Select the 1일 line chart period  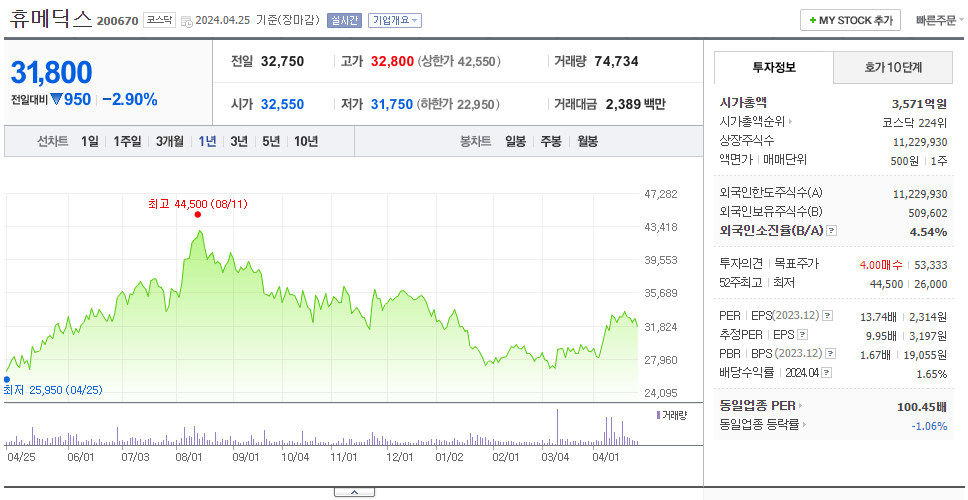tap(90, 141)
